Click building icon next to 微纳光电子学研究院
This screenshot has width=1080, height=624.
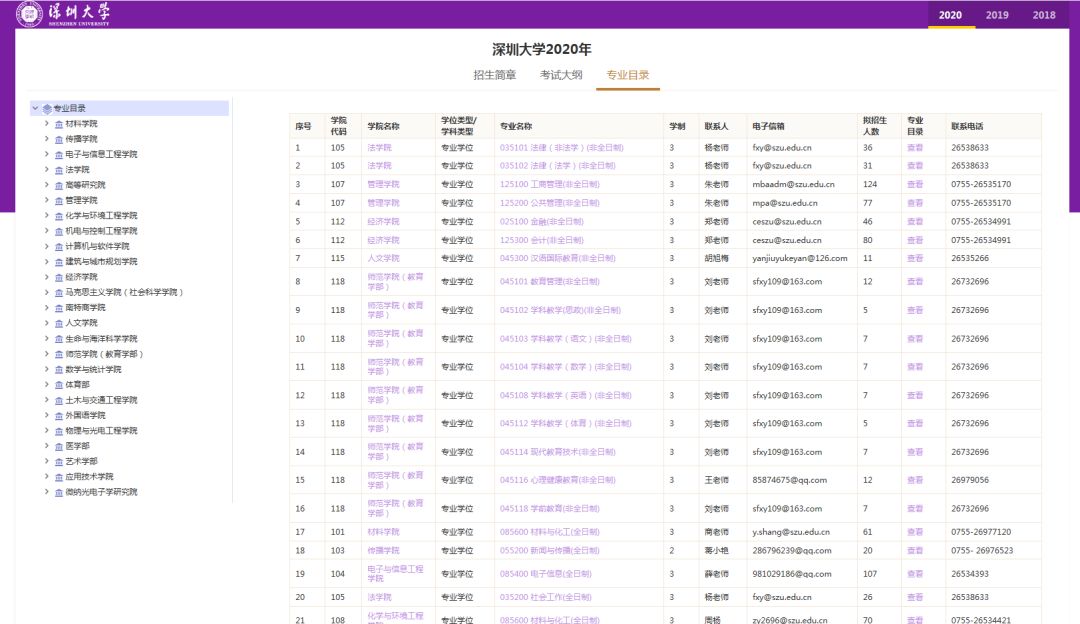pyautogui.click(x=59, y=492)
